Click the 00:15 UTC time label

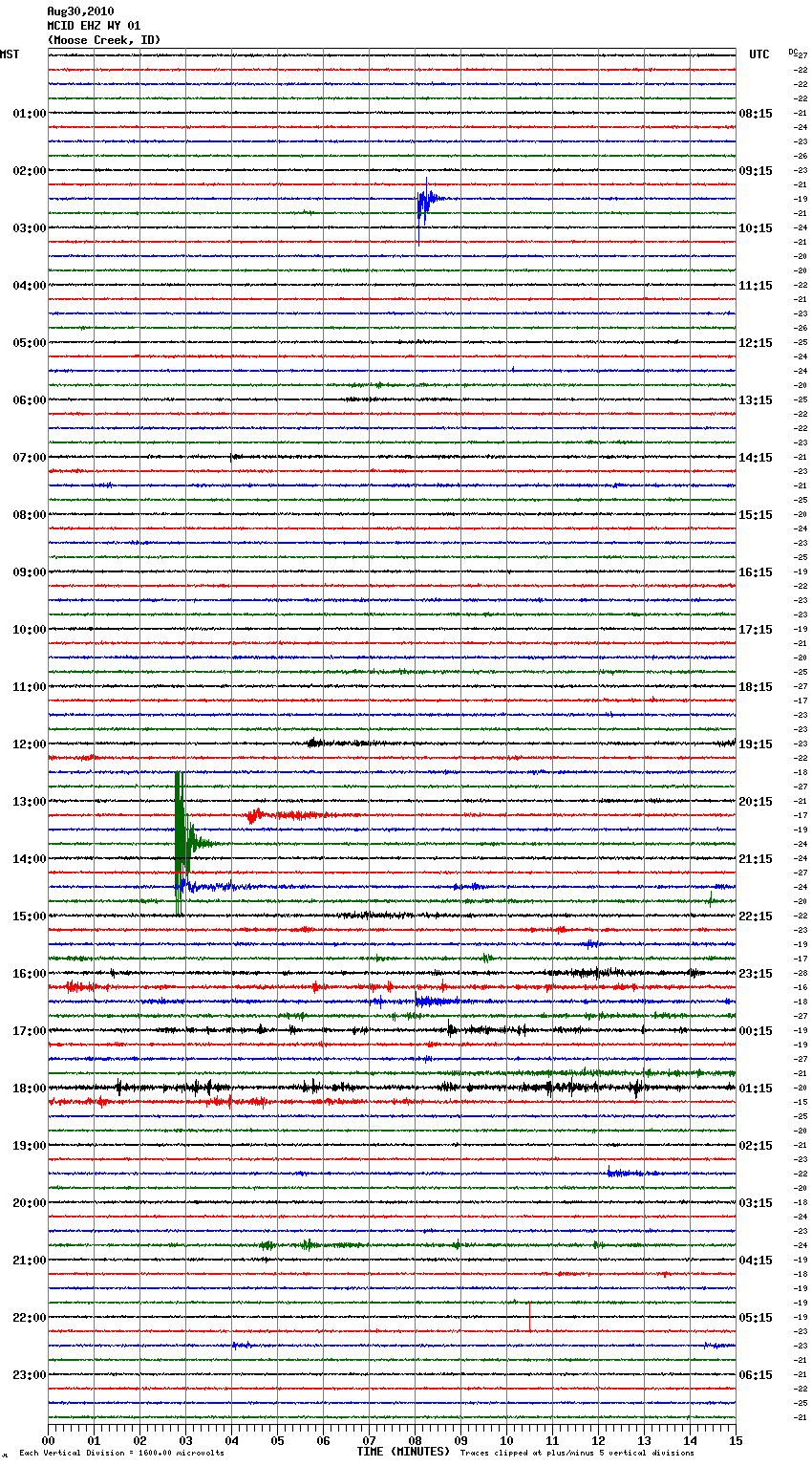tap(756, 1030)
